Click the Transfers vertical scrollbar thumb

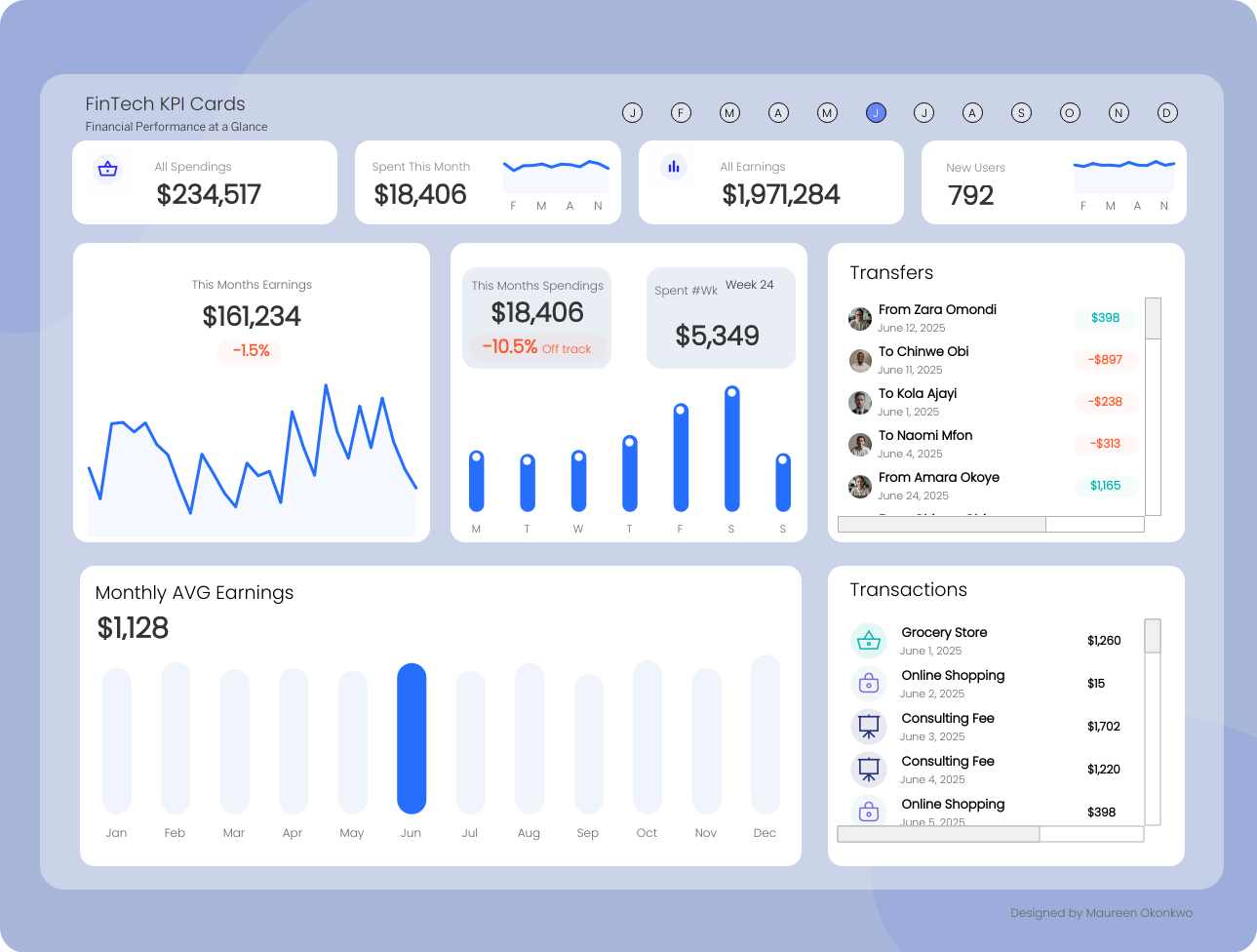tap(1153, 319)
